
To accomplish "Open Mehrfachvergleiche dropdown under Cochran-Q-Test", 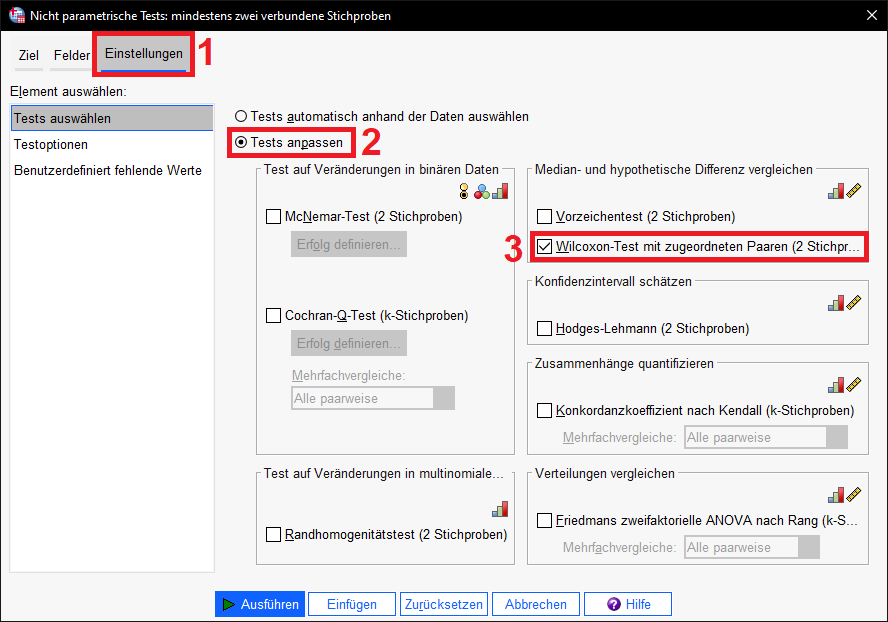I will 373,398.
